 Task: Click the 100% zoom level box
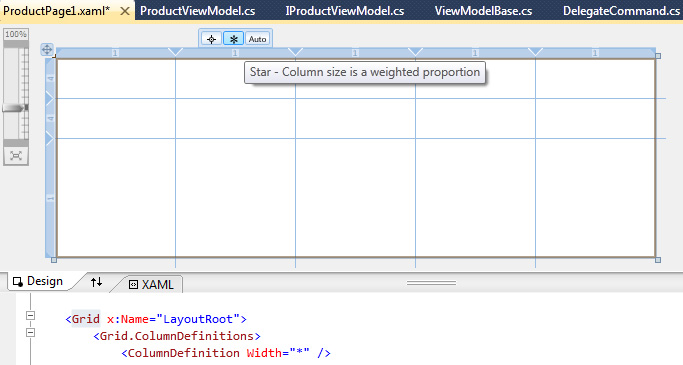[x=16, y=34]
